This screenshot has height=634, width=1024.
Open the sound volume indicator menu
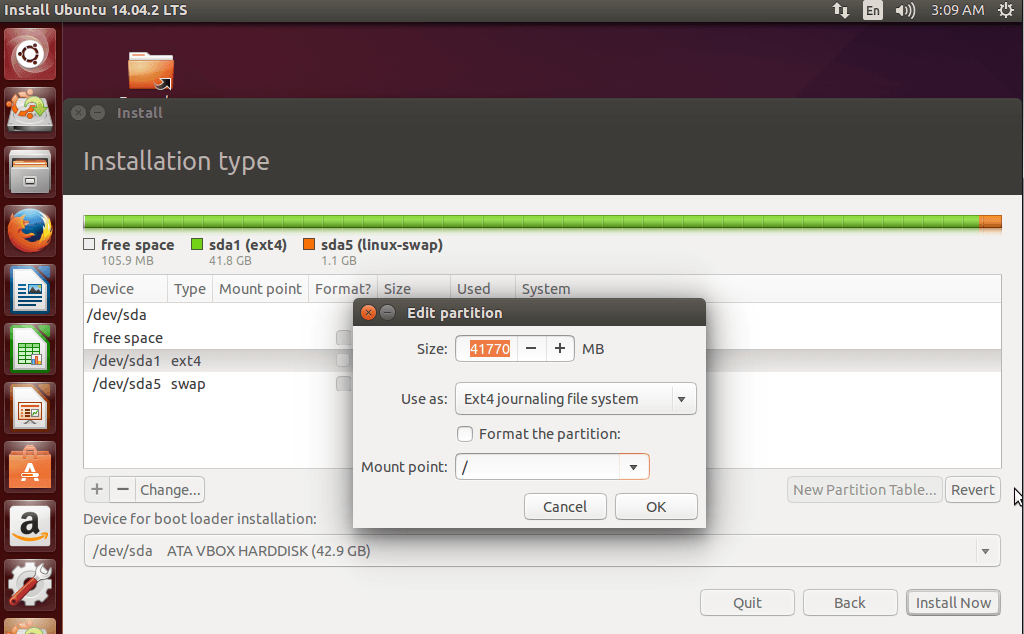click(x=906, y=11)
